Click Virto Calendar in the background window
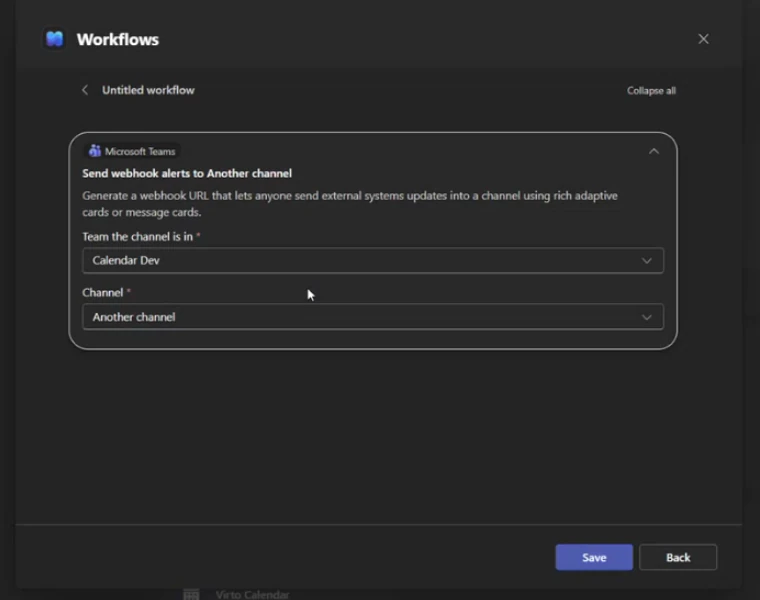 tap(252, 595)
